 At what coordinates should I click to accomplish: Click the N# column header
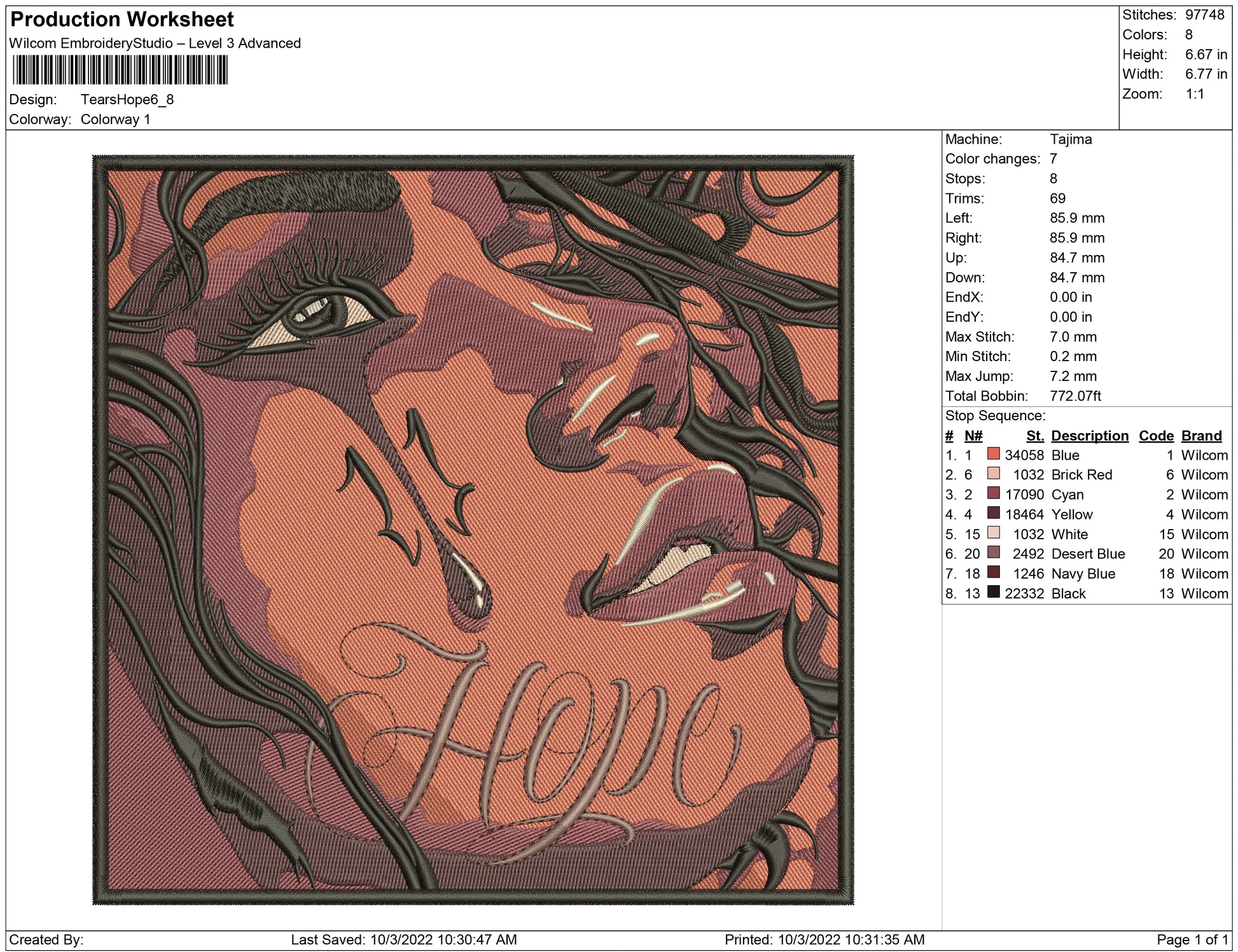click(973, 436)
